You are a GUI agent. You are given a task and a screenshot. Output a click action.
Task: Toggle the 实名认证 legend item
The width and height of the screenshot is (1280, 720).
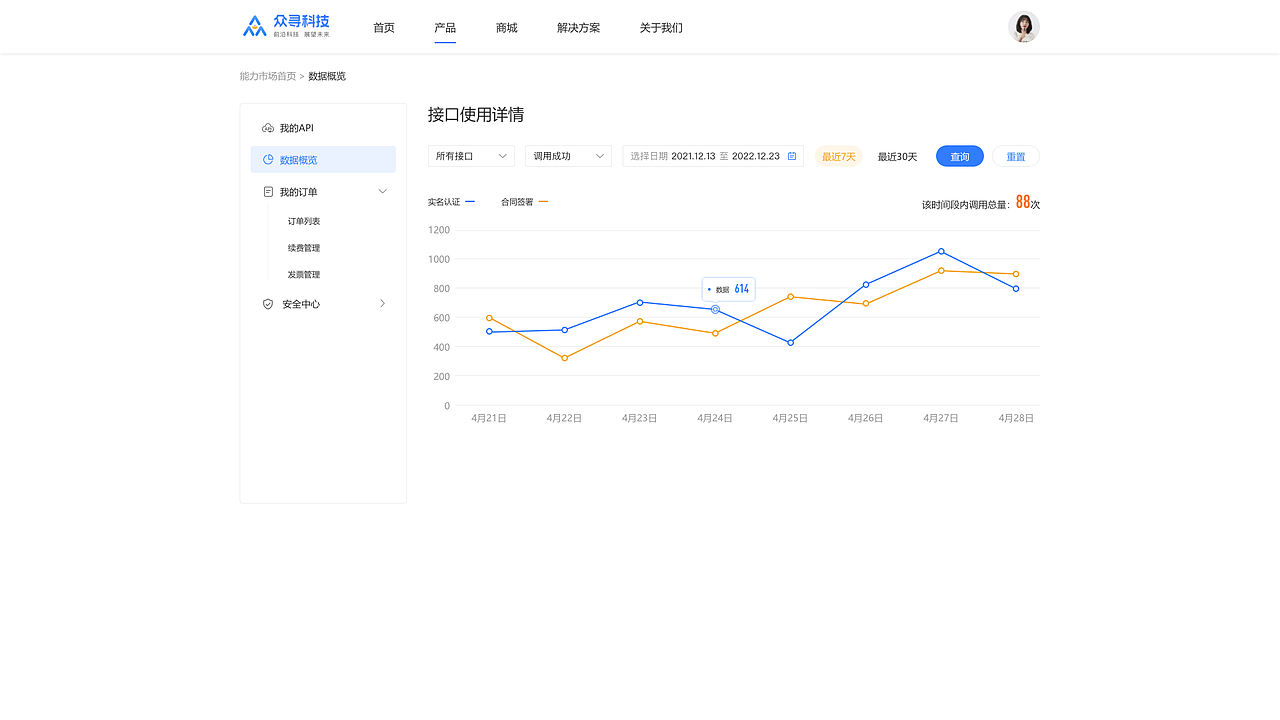point(452,201)
